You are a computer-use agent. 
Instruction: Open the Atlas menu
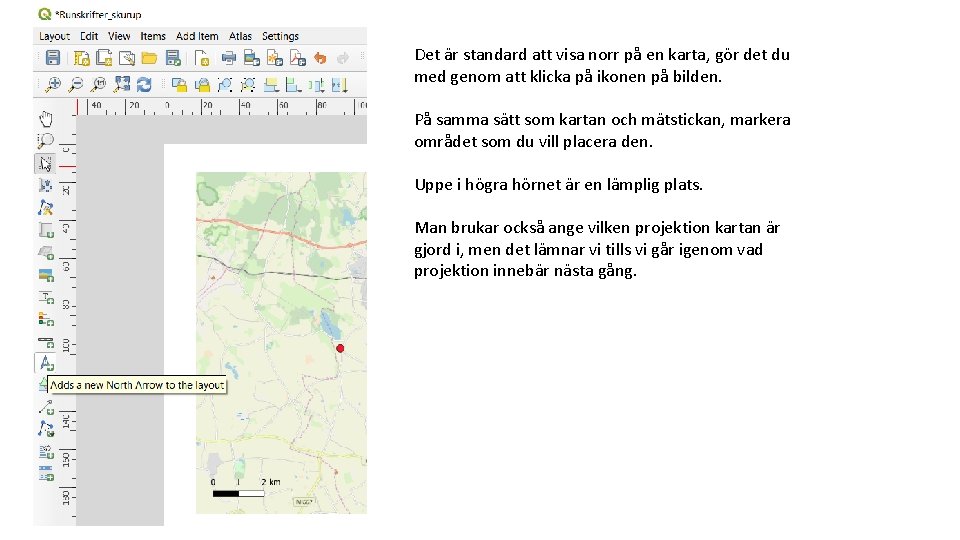tap(240, 36)
